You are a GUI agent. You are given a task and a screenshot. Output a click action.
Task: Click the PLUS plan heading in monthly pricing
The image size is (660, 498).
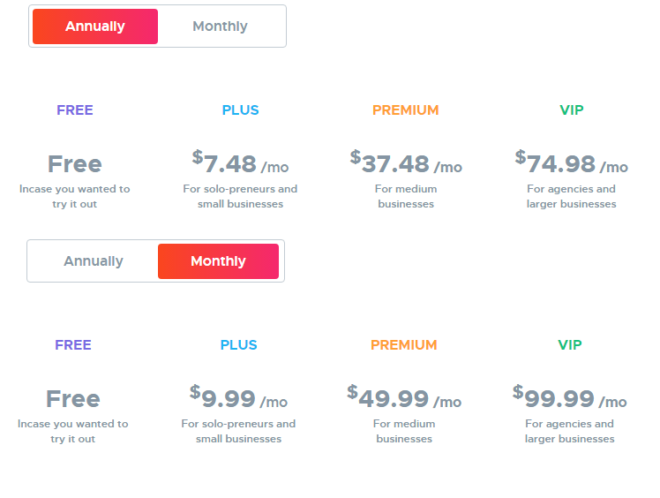pos(239,345)
